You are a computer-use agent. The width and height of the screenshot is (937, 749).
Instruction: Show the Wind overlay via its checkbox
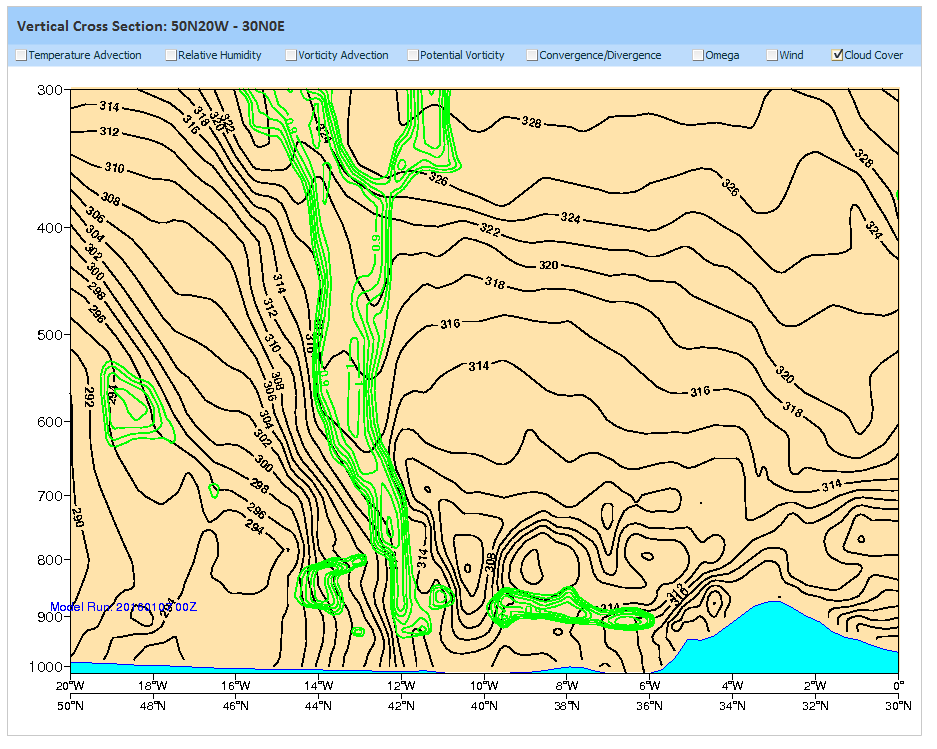(x=772, y=56)
